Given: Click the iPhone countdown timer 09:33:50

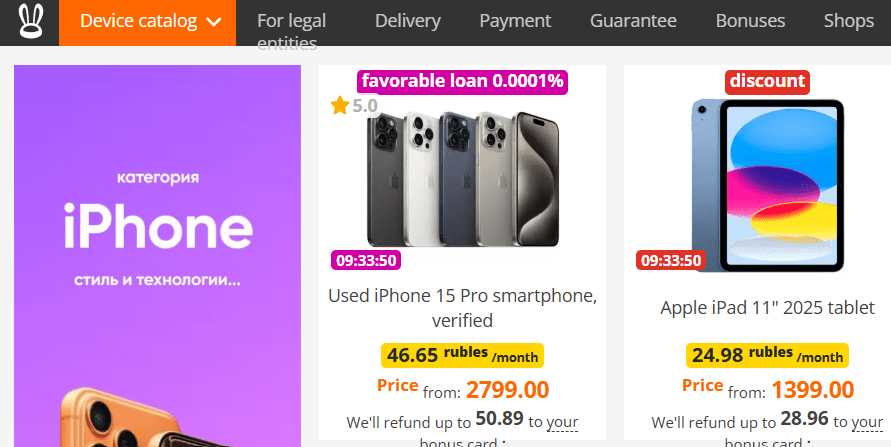Looking at the screenshot, I should [x=365, y=261].
